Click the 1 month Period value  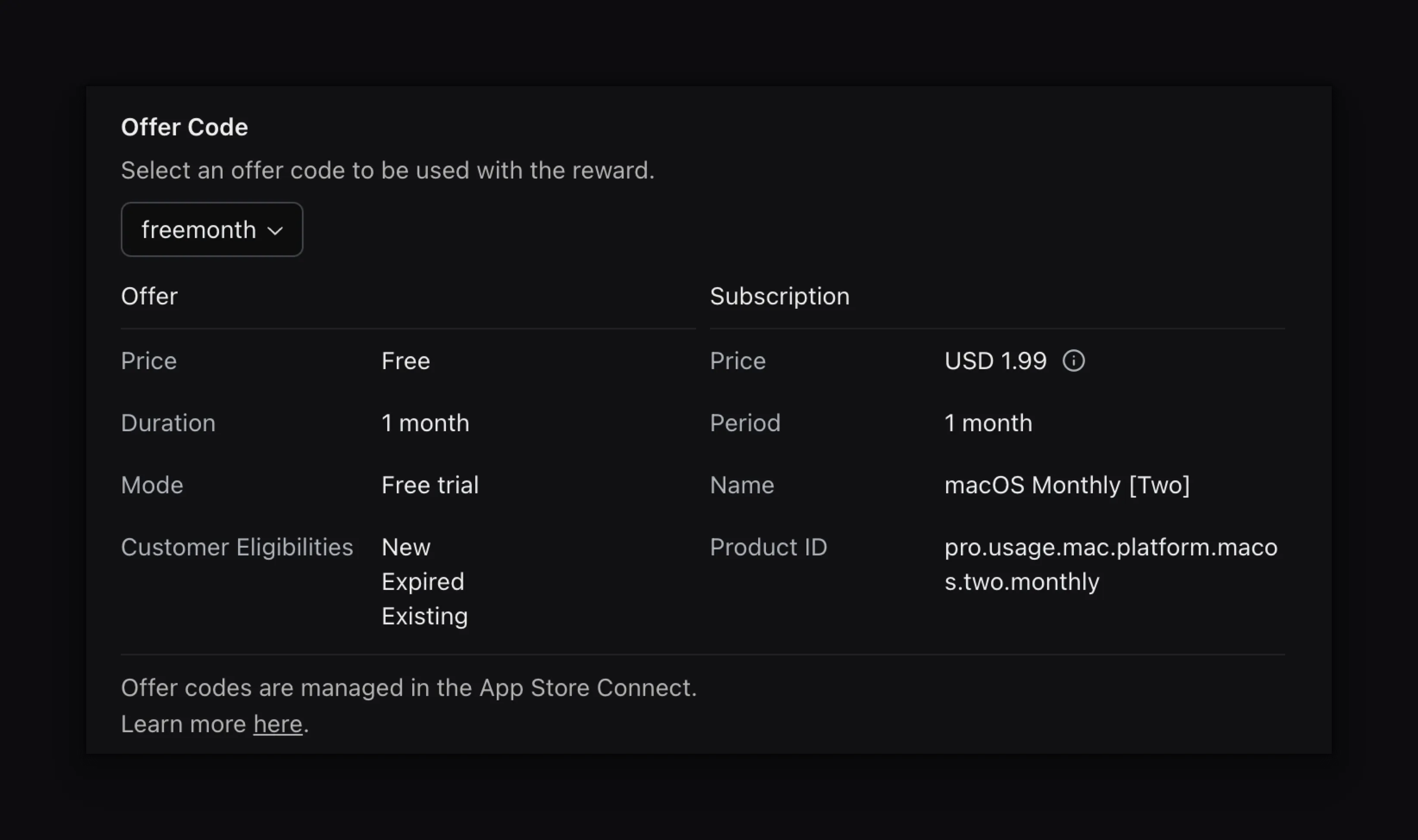point(988,422)
